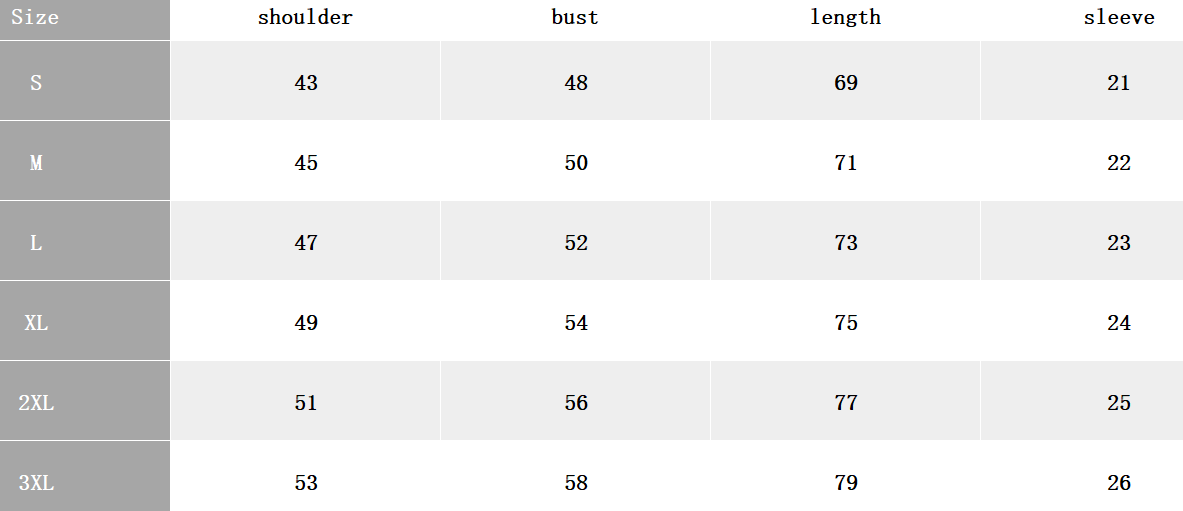This screenshot has width=1183, height=511.
Task: Select sleeve value 24 for size XL
Action: [1119, 322]
